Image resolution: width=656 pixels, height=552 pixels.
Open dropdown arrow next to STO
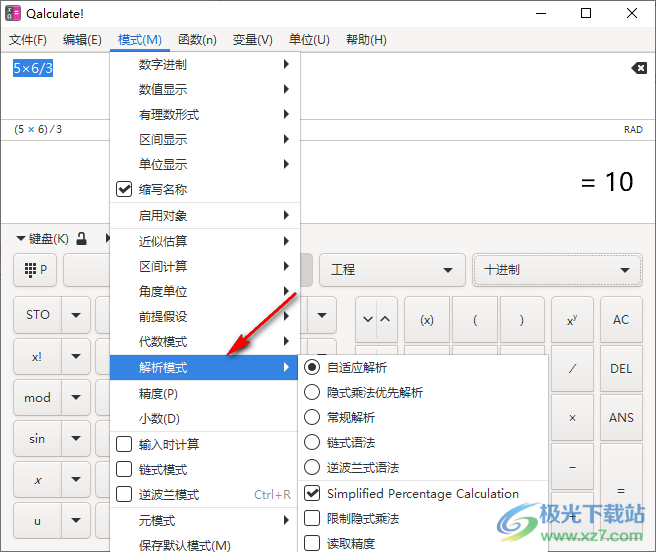click(76, 315)
